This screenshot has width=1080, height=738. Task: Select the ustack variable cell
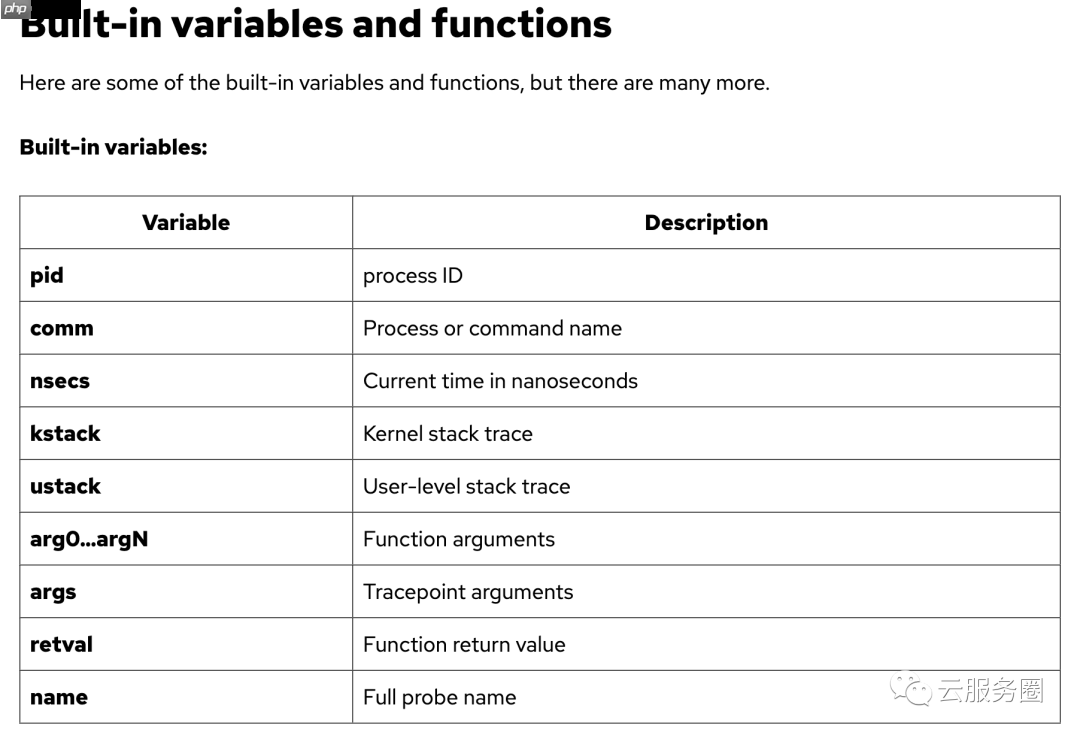coord(65,486)
